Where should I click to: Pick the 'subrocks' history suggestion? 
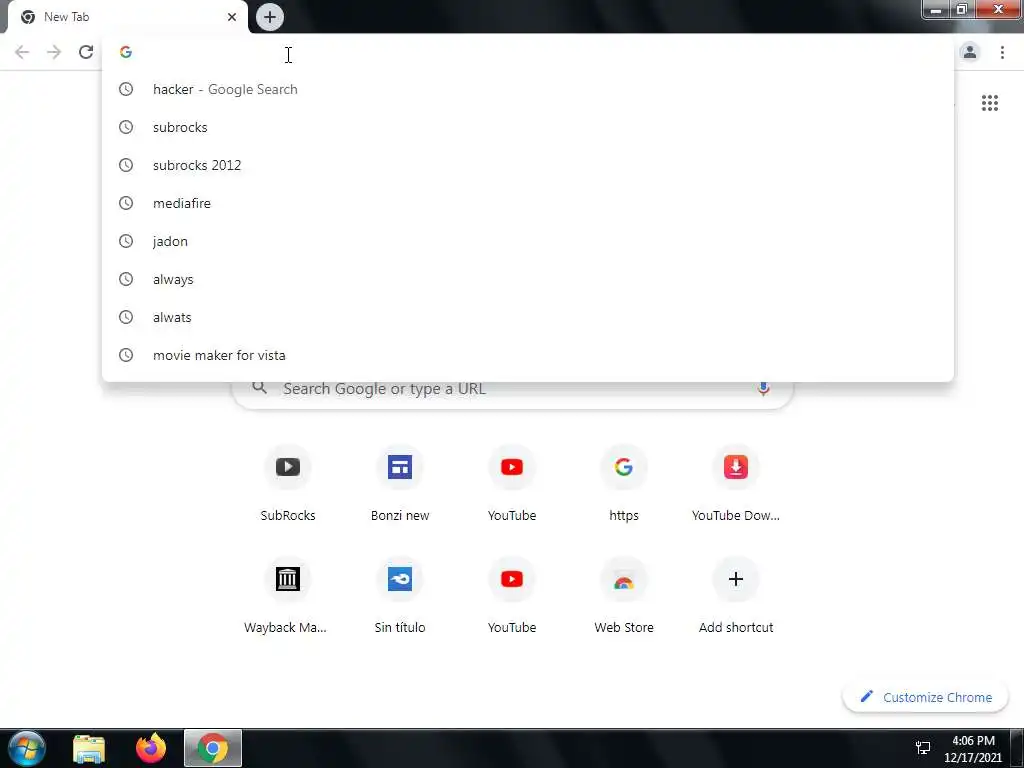528,127
